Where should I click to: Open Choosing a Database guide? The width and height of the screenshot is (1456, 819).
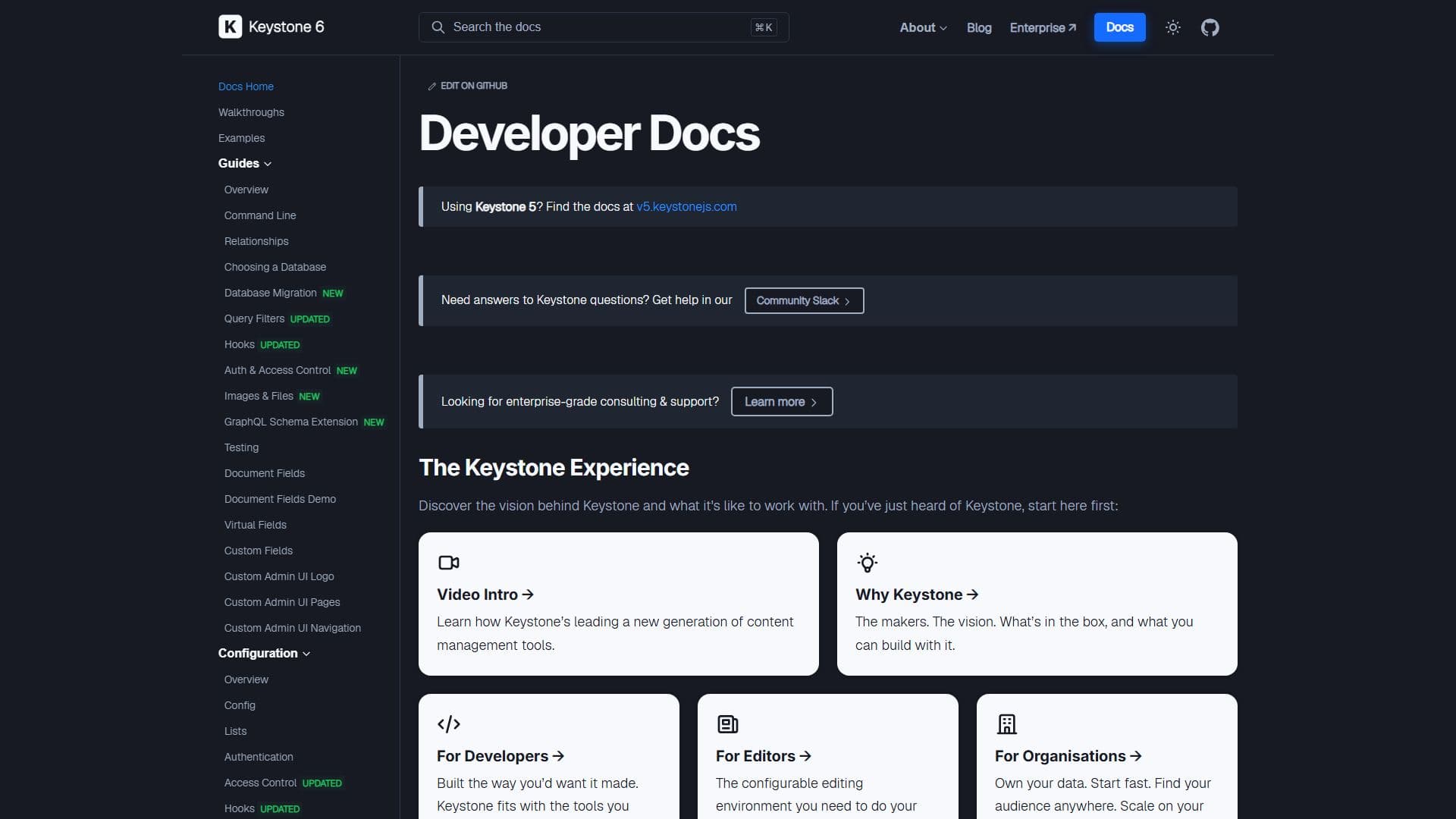pyautogui.click(x=275, y=267)
